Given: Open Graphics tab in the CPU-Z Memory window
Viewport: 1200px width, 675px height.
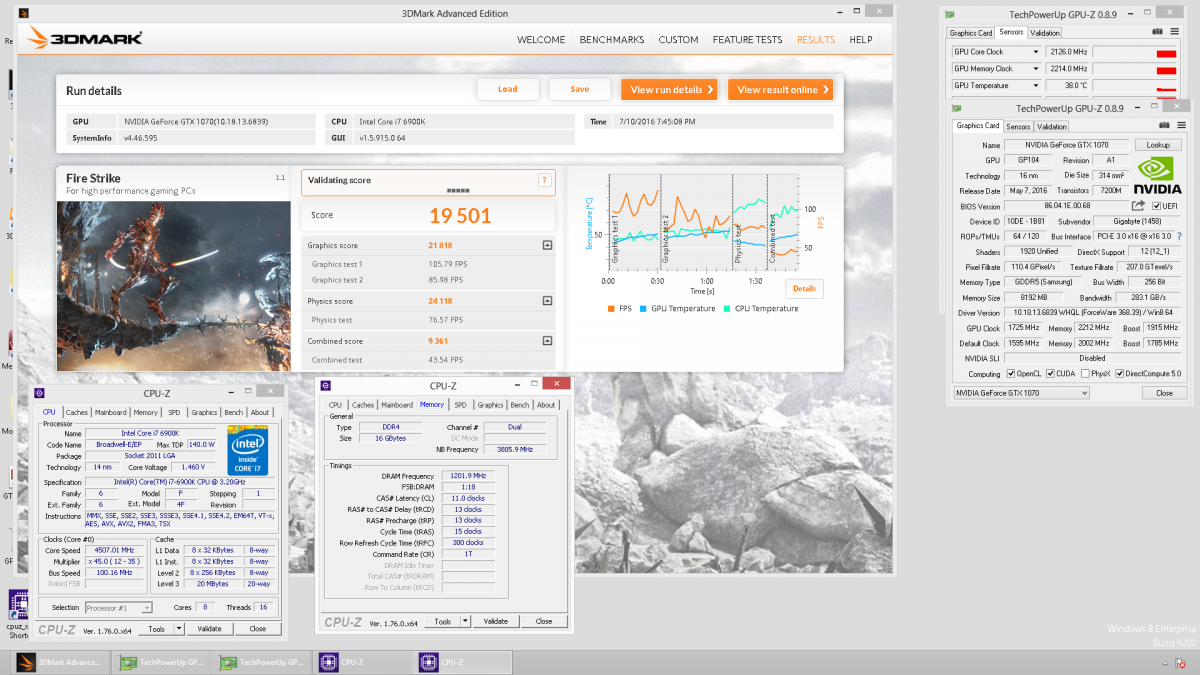Looking at the screenshot, I should [490, 405].
